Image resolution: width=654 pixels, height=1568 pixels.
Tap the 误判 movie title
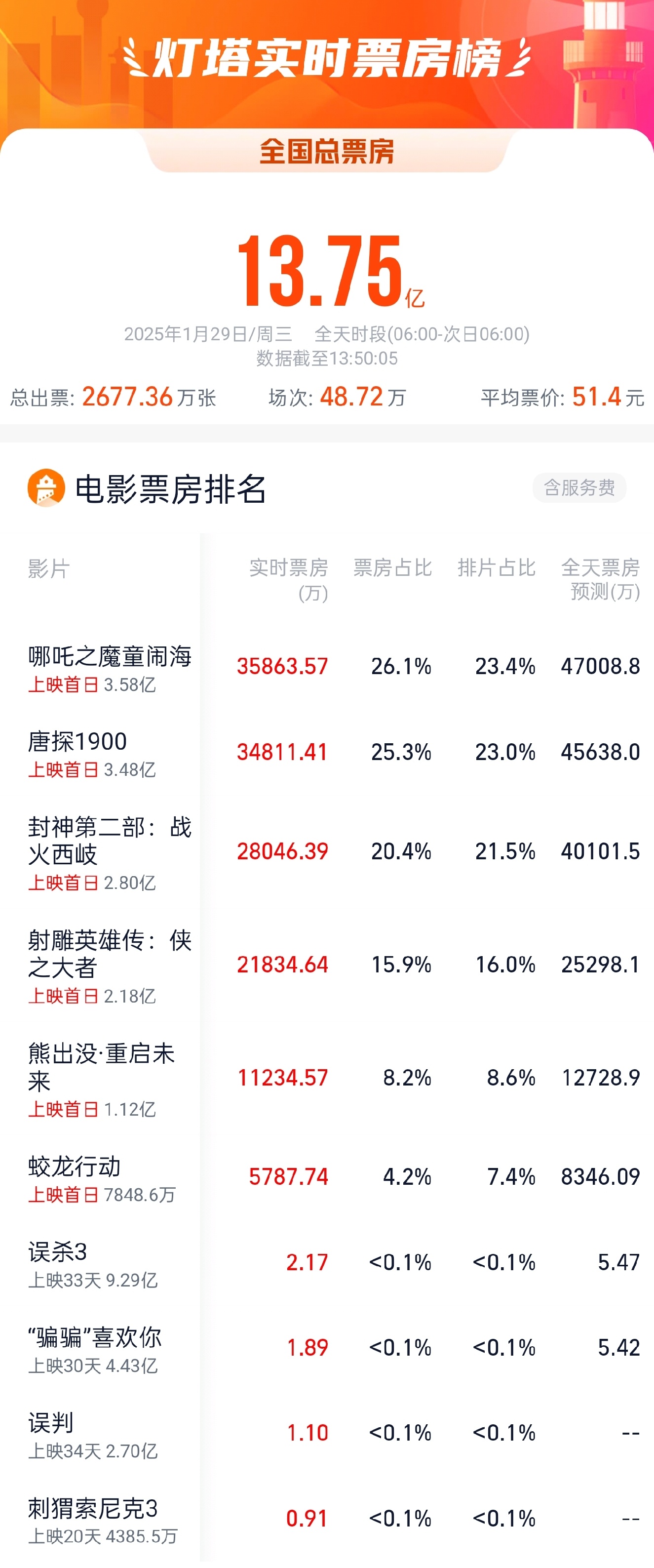50,1423
